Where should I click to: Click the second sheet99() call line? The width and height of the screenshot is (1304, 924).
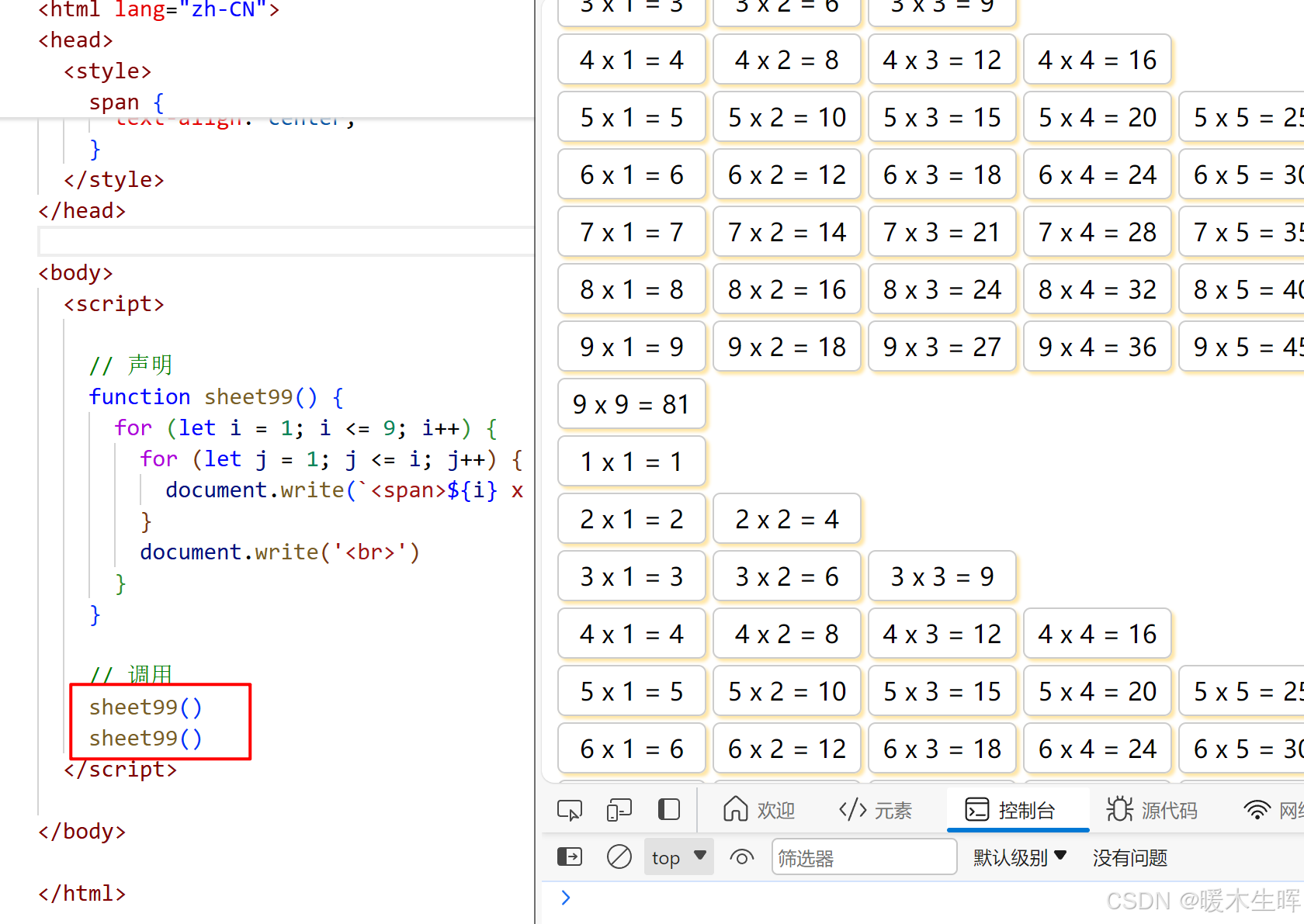145,738
